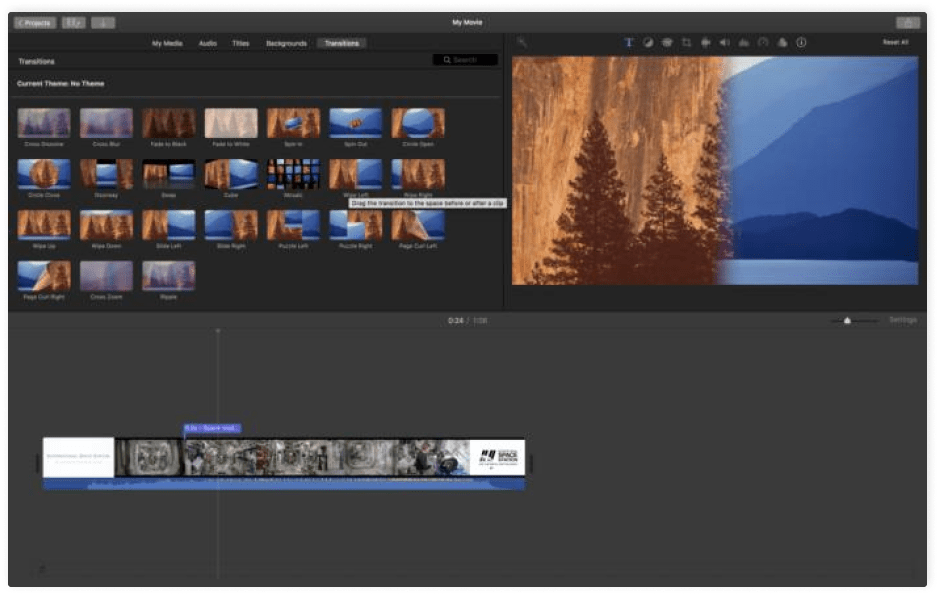Screen dimensions: 939x595
Task: Click Reset All
Action: pos(895,42)
